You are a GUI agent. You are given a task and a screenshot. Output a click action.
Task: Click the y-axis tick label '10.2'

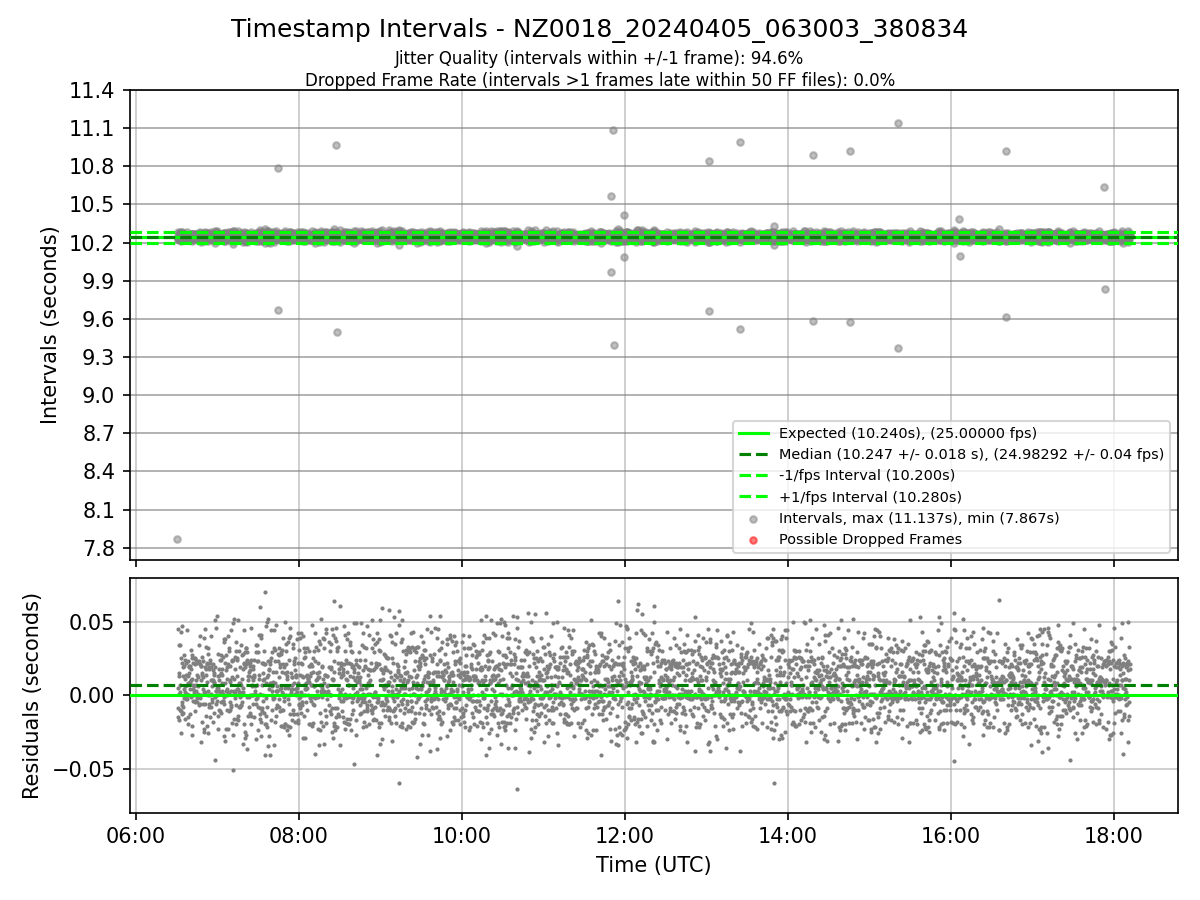point(92,243)
